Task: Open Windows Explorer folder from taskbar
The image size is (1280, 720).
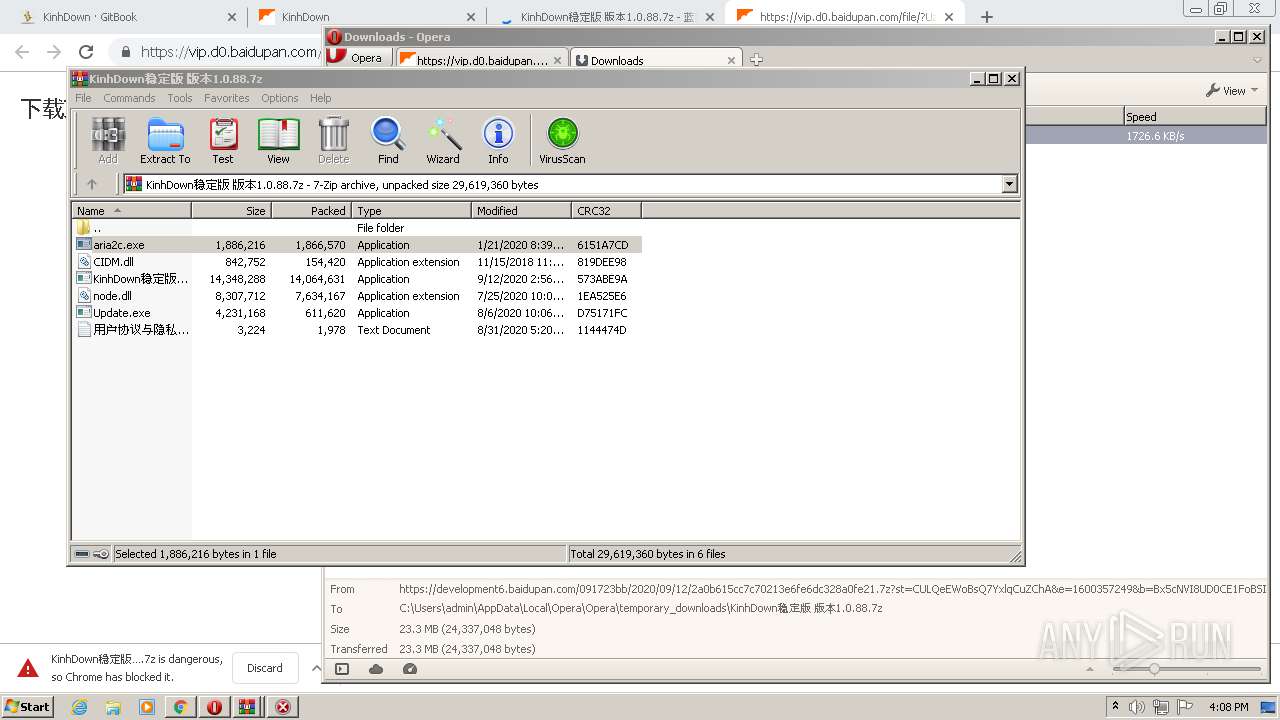Action: (113, 707)
